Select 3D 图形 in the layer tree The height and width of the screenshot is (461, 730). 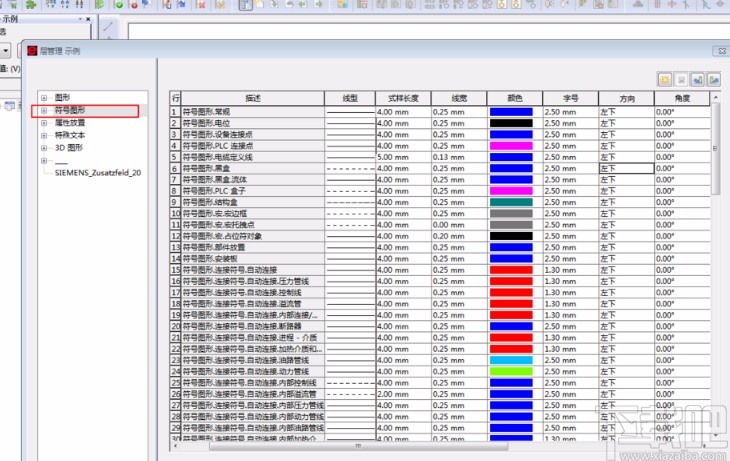pos(69,148)
